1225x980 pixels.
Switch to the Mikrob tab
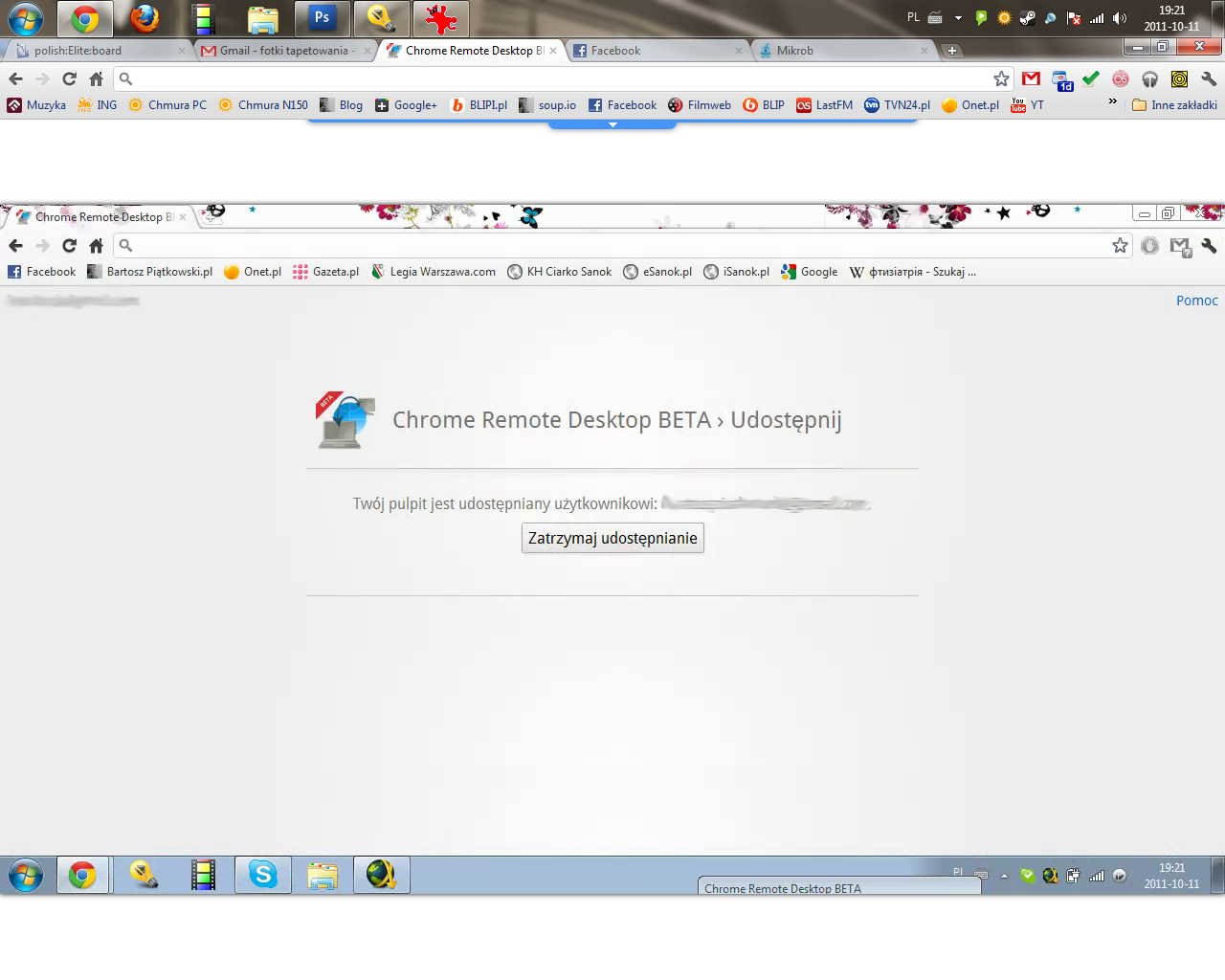842,51
